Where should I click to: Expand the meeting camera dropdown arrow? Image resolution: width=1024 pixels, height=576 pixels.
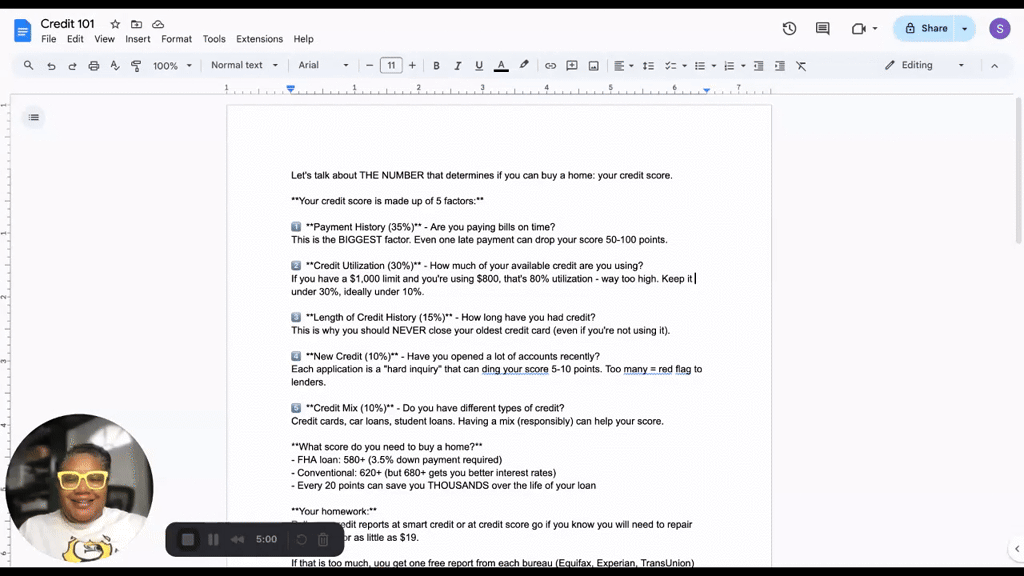[875, 29]
